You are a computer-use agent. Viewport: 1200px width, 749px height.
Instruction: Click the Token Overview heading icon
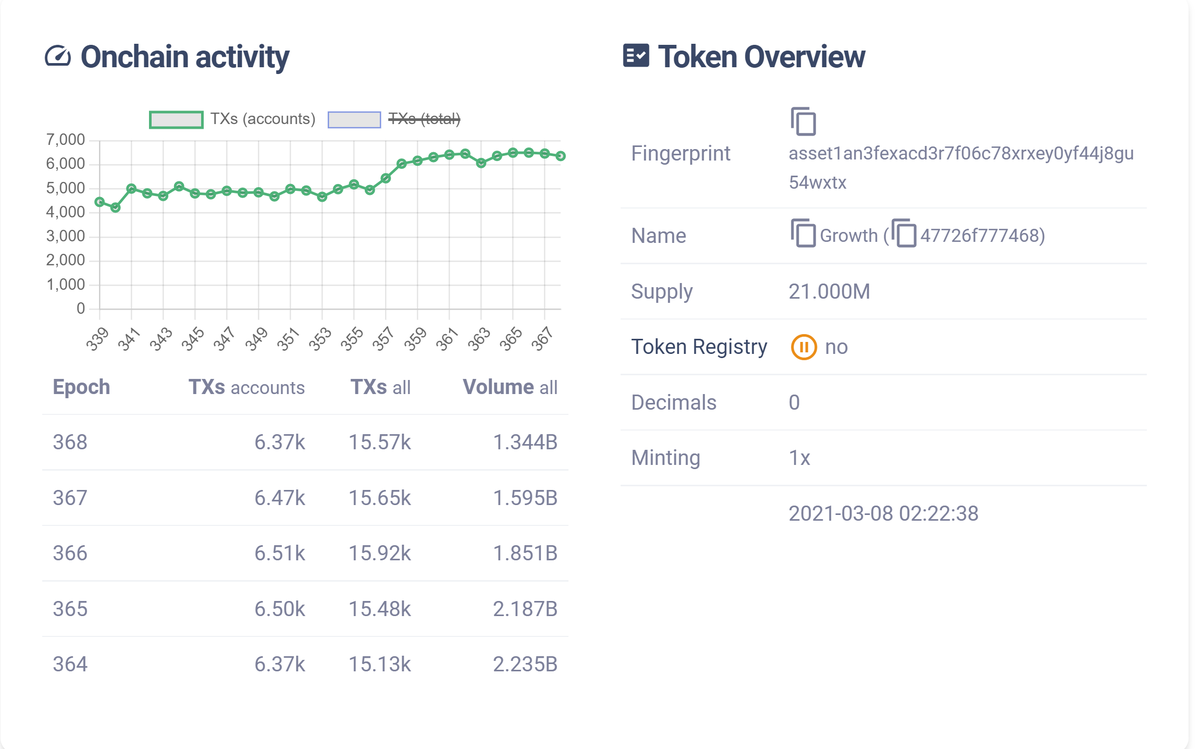click(x=636, y=56)
